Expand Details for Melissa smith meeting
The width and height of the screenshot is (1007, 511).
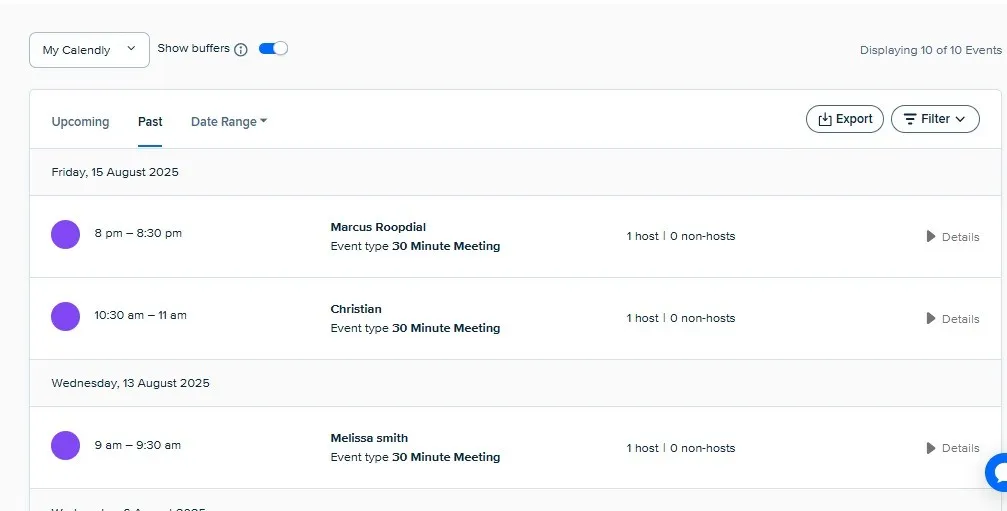(952, 448)
